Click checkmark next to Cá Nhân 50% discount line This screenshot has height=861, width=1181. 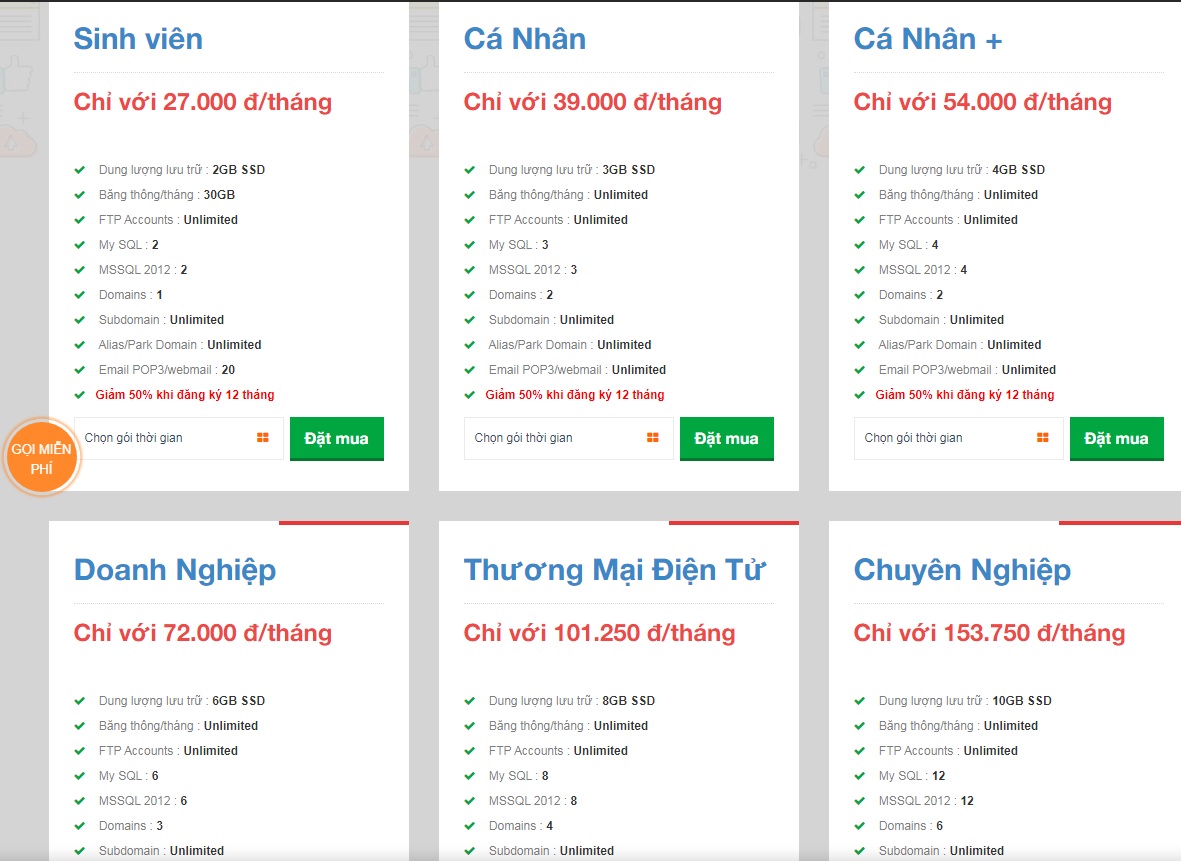[470, 395]
